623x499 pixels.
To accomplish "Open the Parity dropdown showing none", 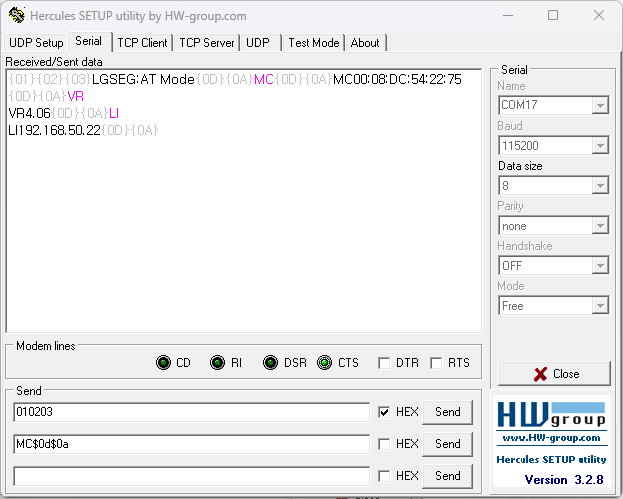I will (600, 226).
